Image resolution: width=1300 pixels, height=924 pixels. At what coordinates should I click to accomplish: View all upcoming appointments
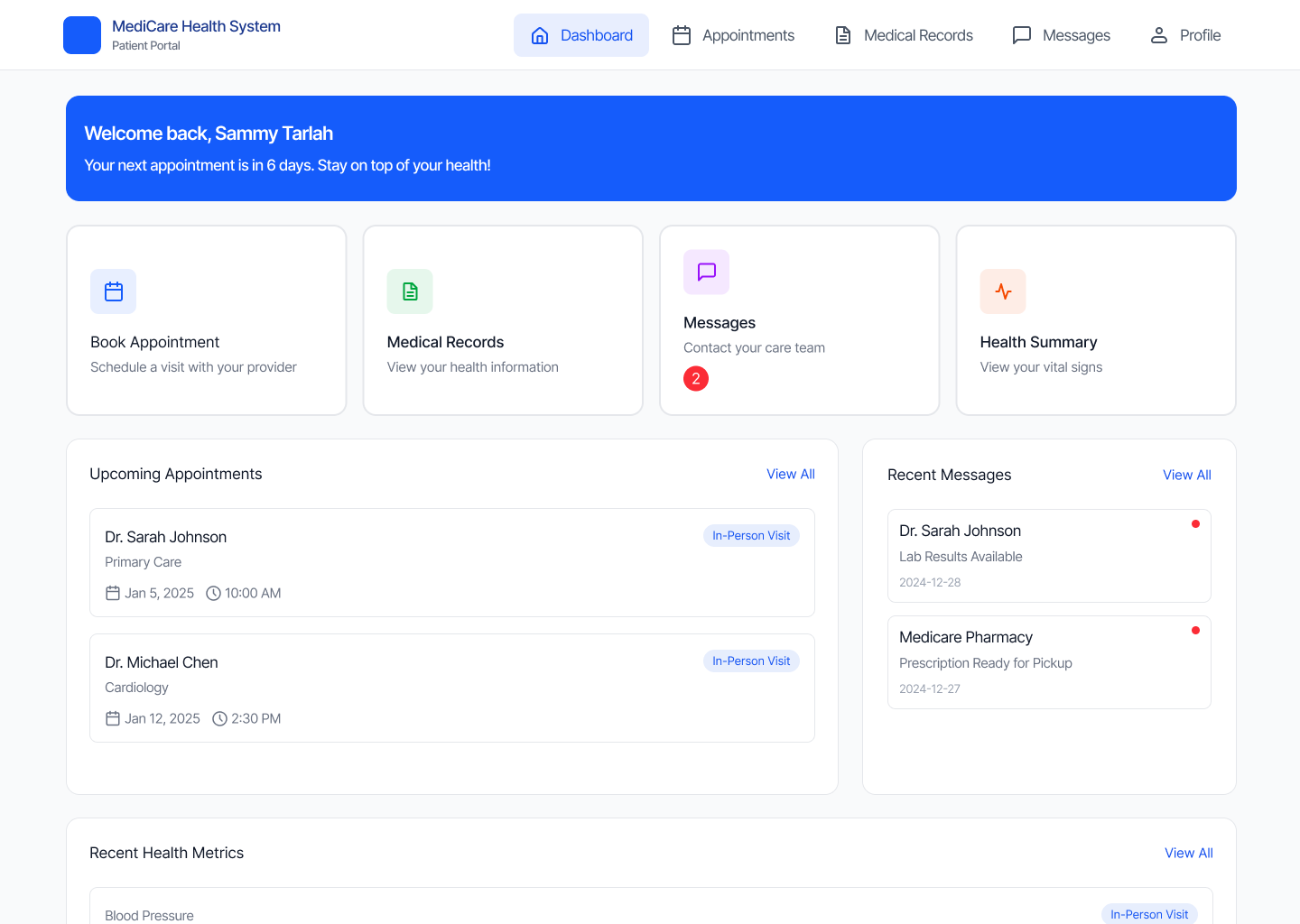(x=790, y=475)
